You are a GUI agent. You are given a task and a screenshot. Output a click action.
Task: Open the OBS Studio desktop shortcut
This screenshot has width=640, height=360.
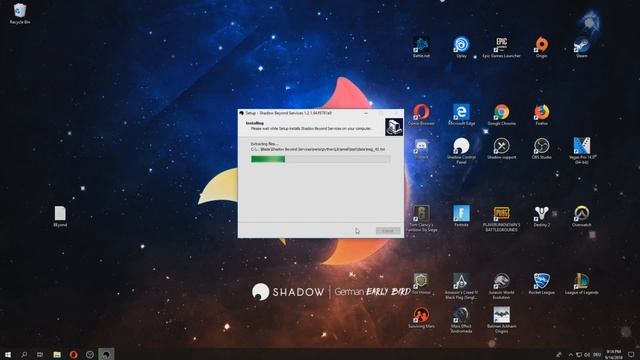point(542,149)
